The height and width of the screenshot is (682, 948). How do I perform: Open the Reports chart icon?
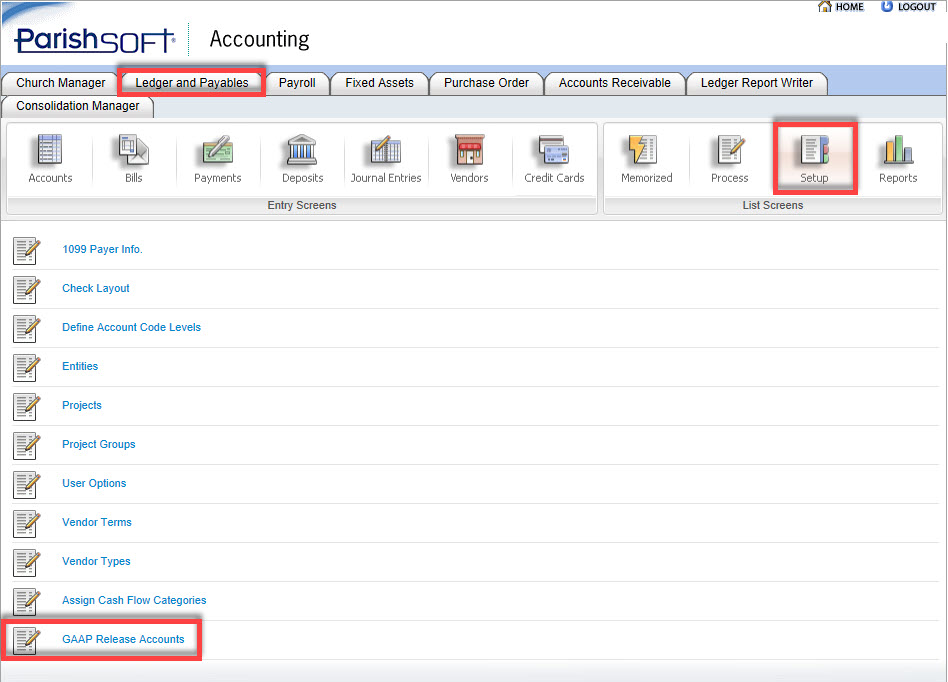[898, 150]
